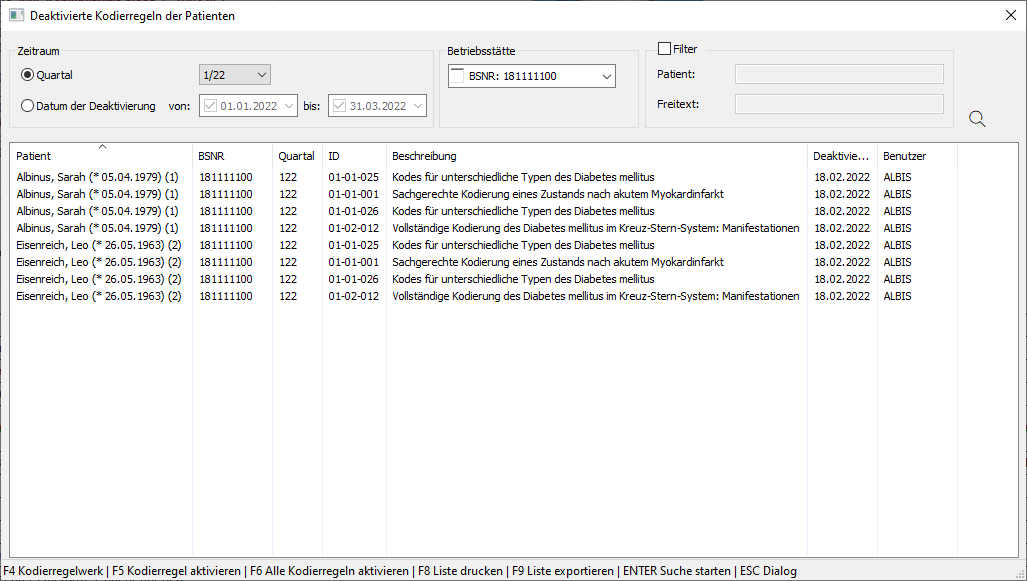
Task: Click F5 Kodierregel aktivieren in status bar
Action: point(176,571)
